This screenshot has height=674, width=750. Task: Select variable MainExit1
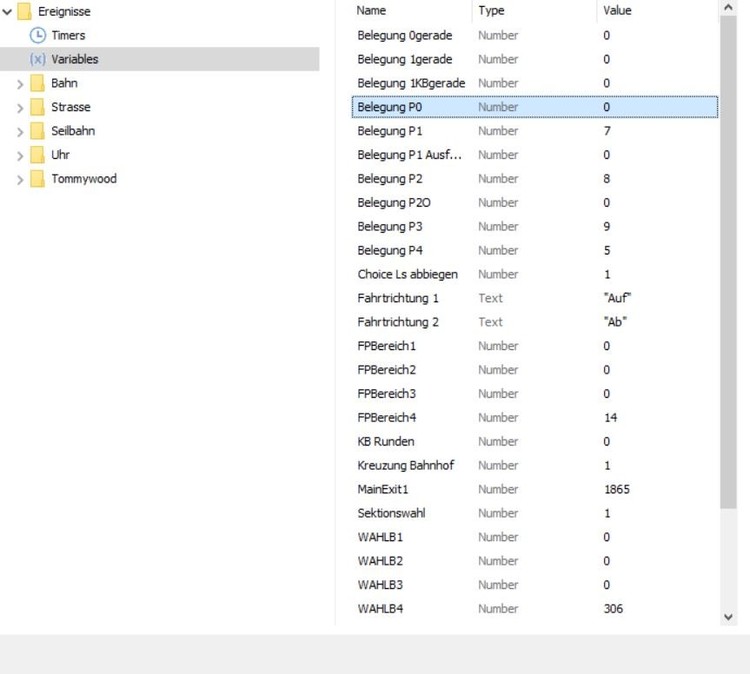pos(383,490)
